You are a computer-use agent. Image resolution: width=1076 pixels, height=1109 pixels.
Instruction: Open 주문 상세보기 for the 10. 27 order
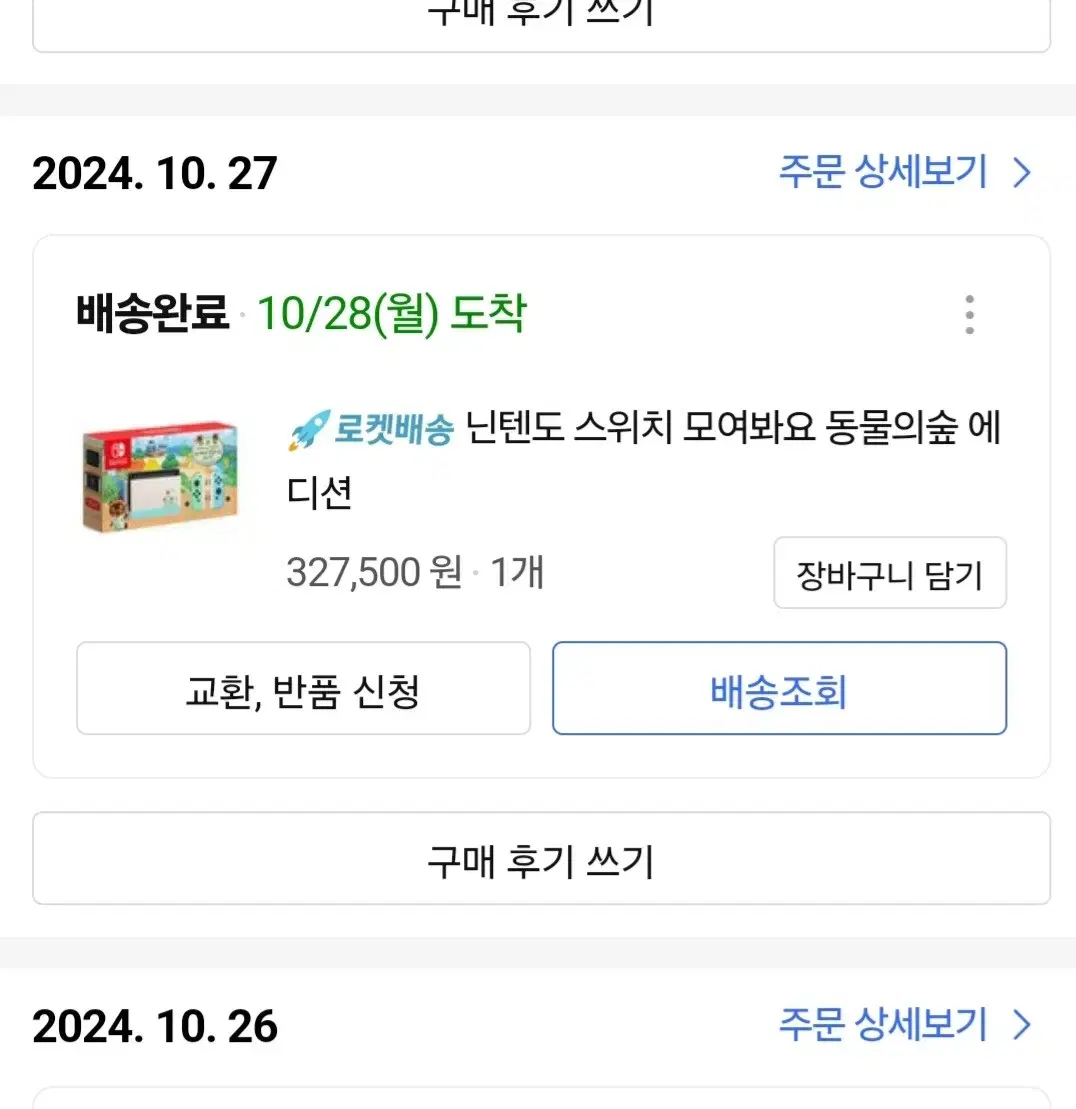pos(883,172)
